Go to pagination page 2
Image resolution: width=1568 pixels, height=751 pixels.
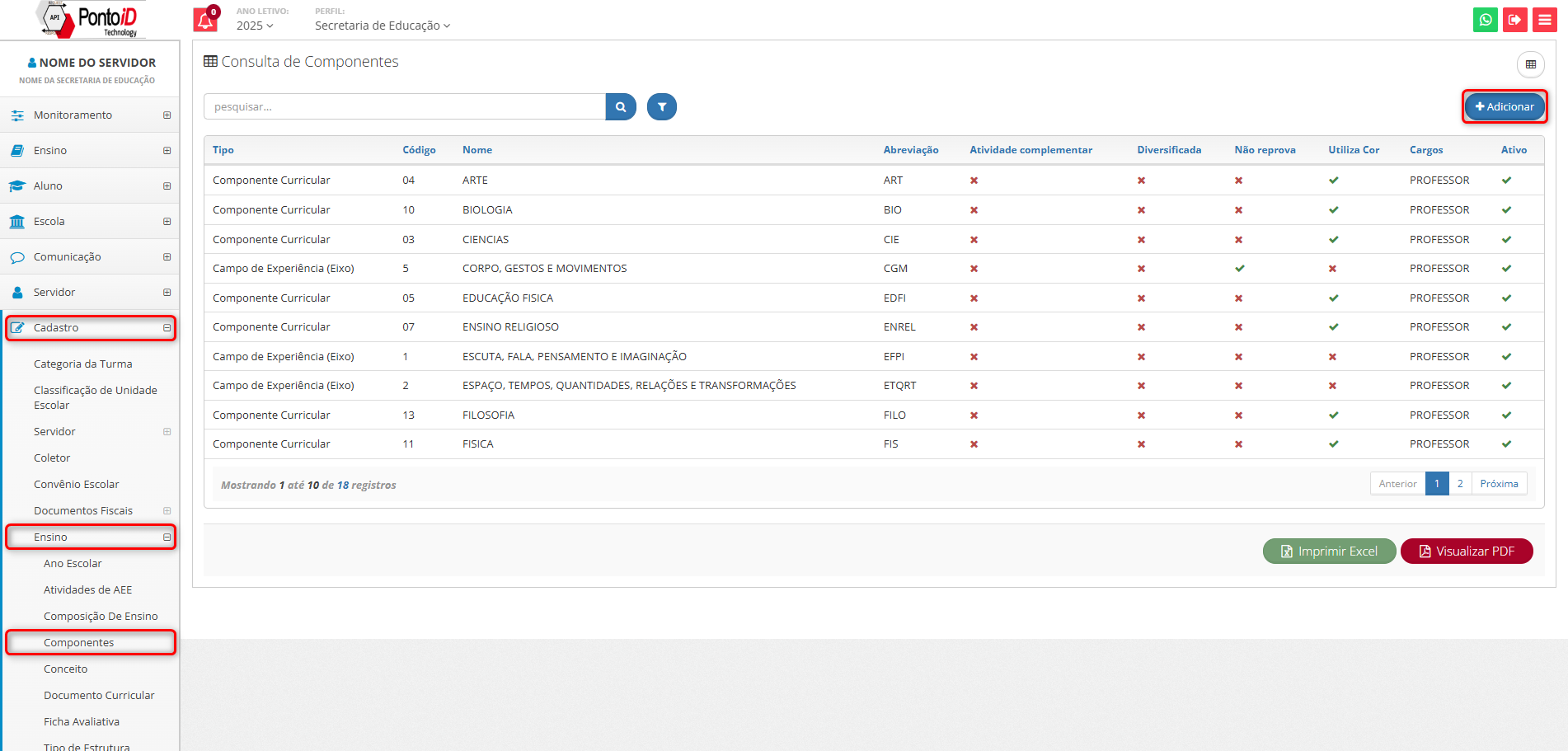(1460, 484)
